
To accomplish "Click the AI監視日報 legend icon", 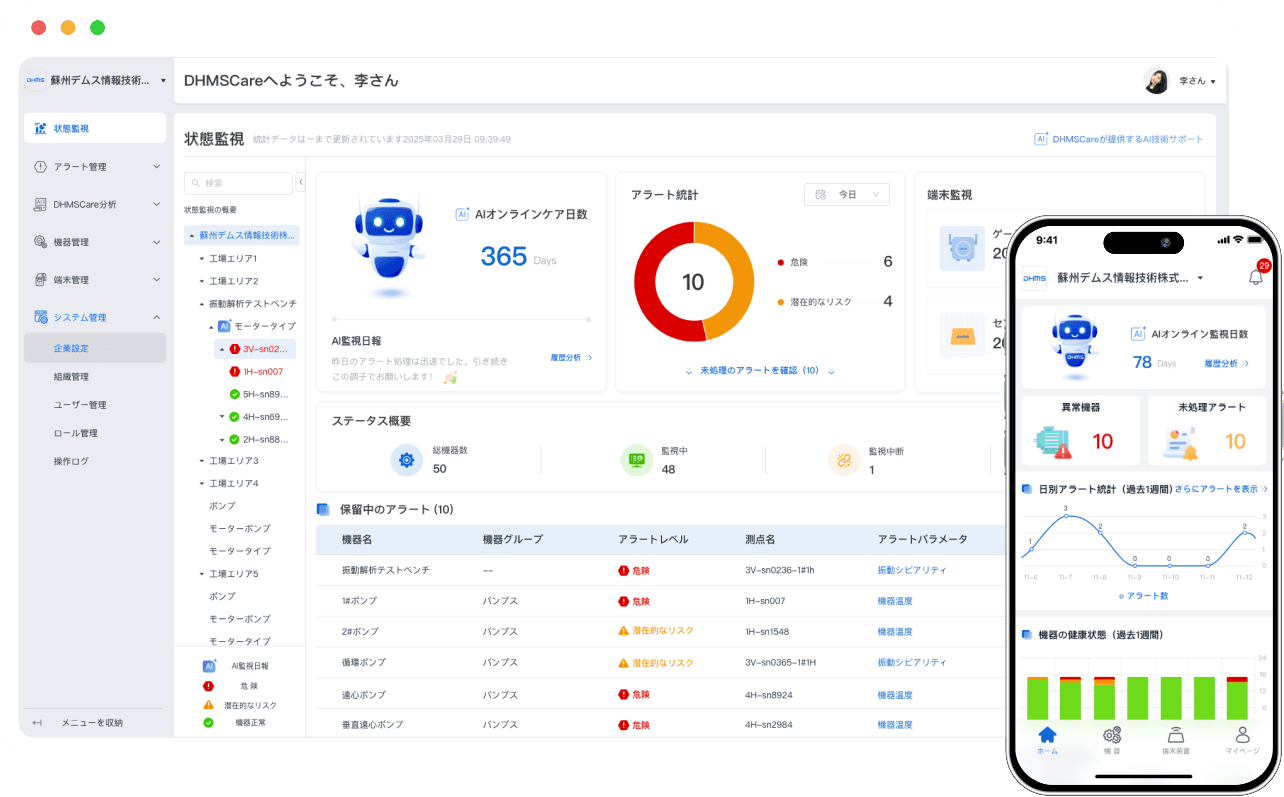I will [209, 665].
